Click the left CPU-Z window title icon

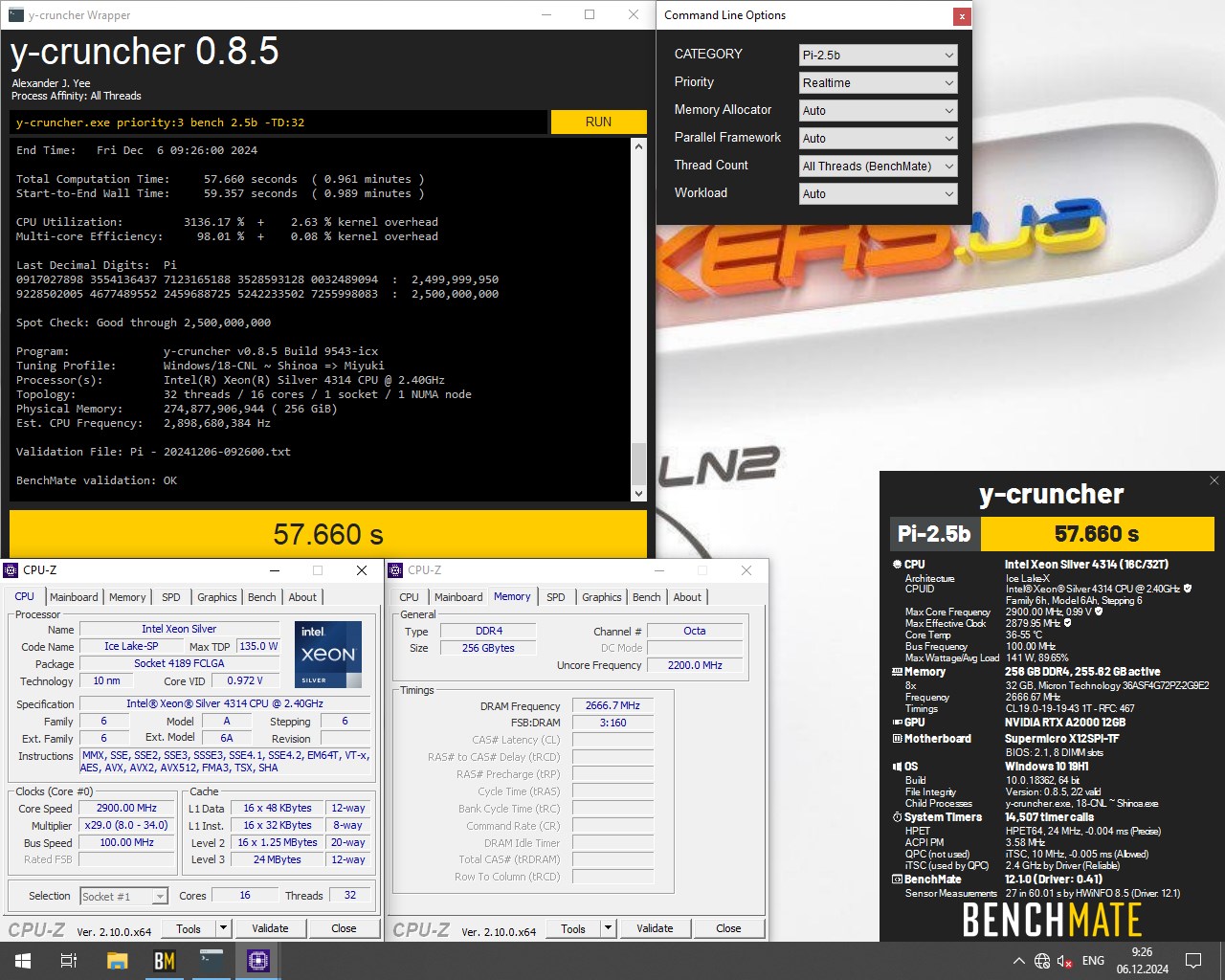(11, 570)
